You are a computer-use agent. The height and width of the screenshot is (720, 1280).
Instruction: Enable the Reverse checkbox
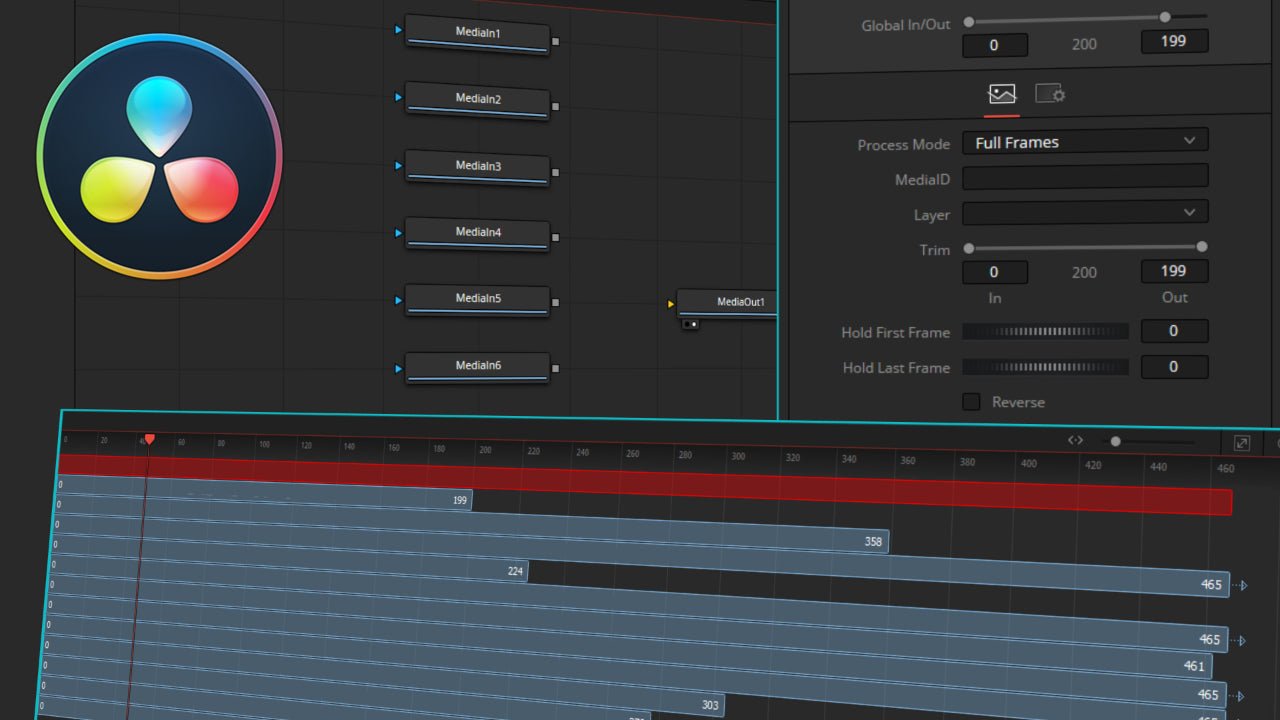(x=971, y=402)
